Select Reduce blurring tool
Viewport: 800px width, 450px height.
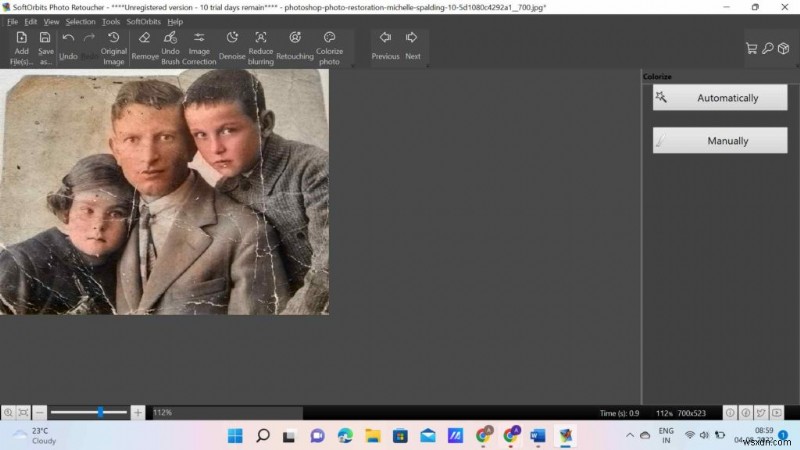(261, 48)
